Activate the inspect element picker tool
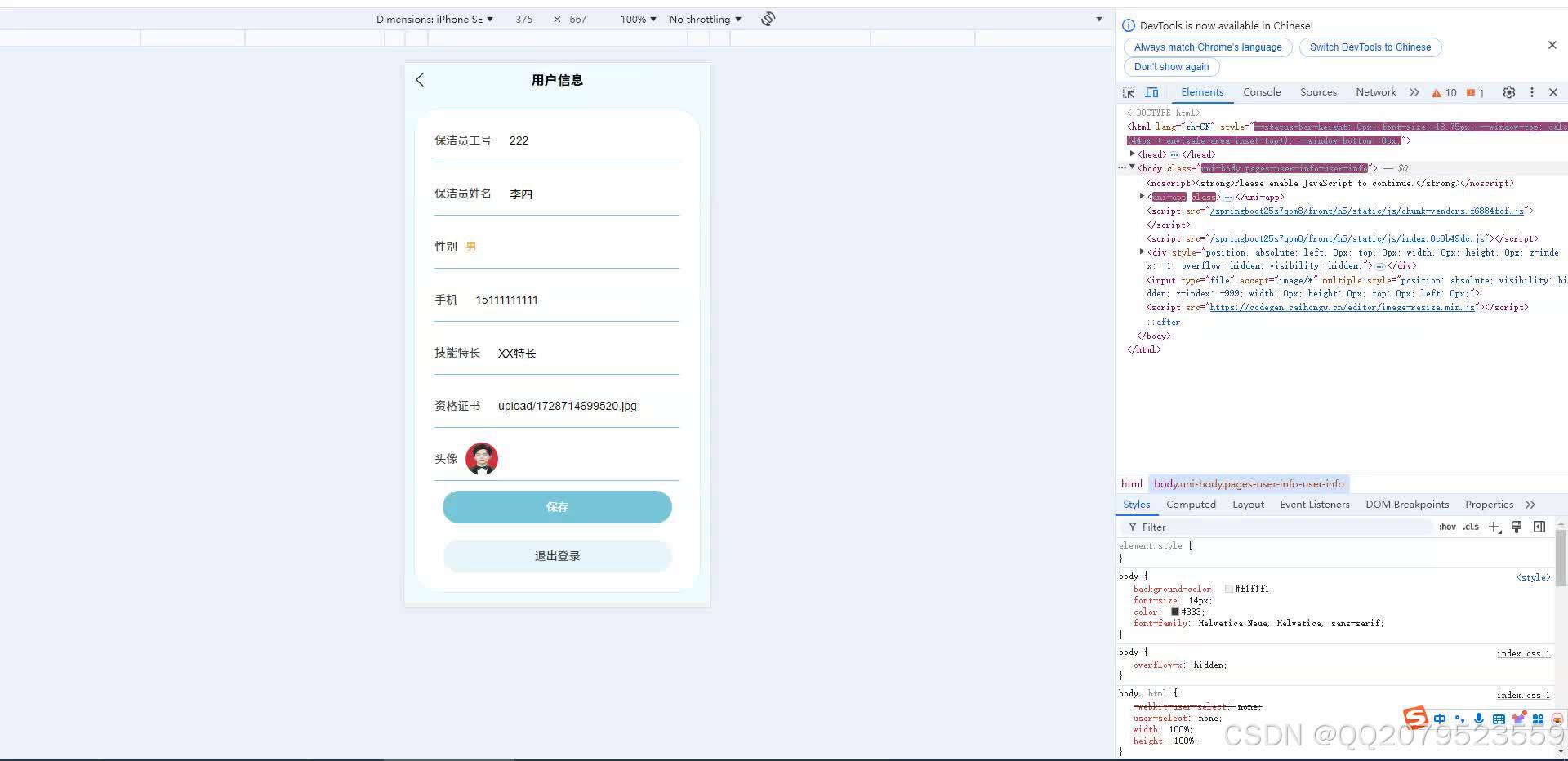Screen dimensions: 1568x761 tap(1129, 92)
